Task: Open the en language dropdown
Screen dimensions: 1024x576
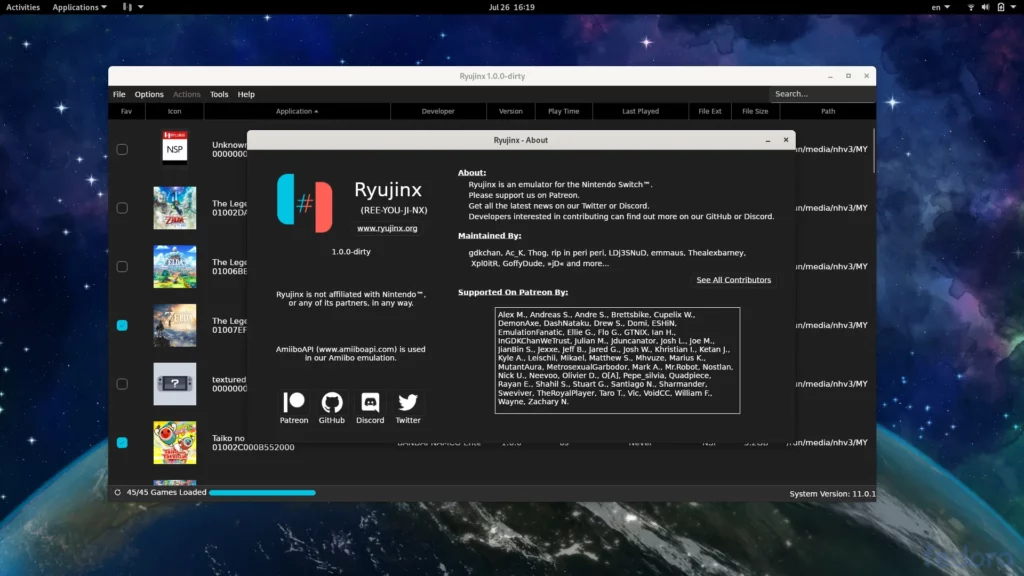Action: point(940,7)
